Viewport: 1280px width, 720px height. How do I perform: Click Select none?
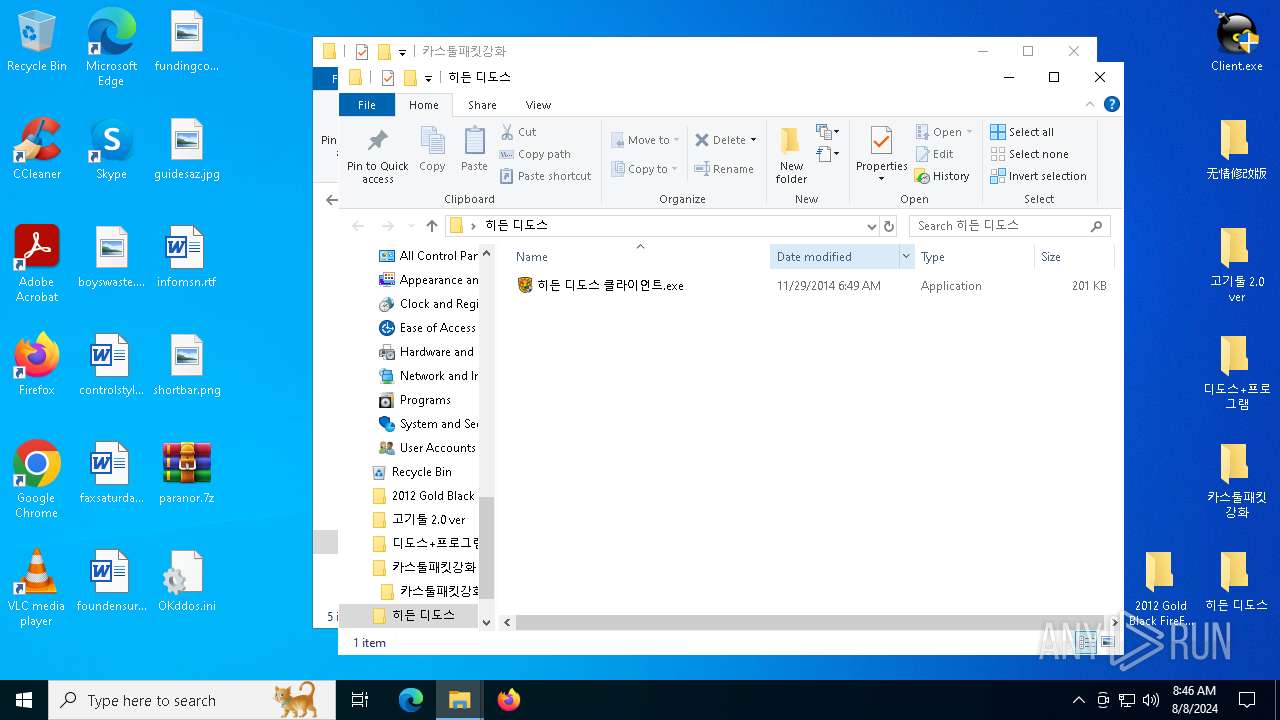coord(1029,154)
